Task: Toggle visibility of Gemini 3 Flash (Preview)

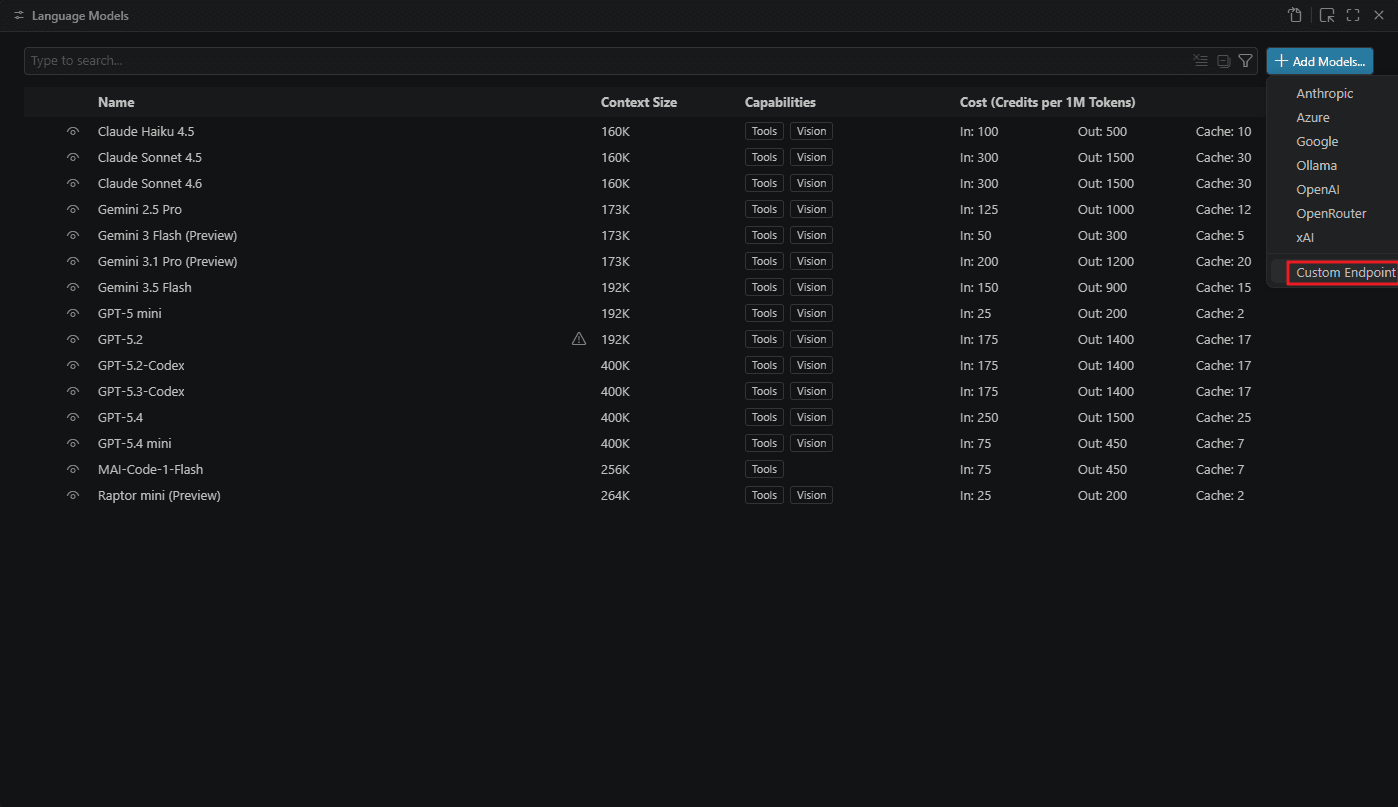Action: pos(73,235)
